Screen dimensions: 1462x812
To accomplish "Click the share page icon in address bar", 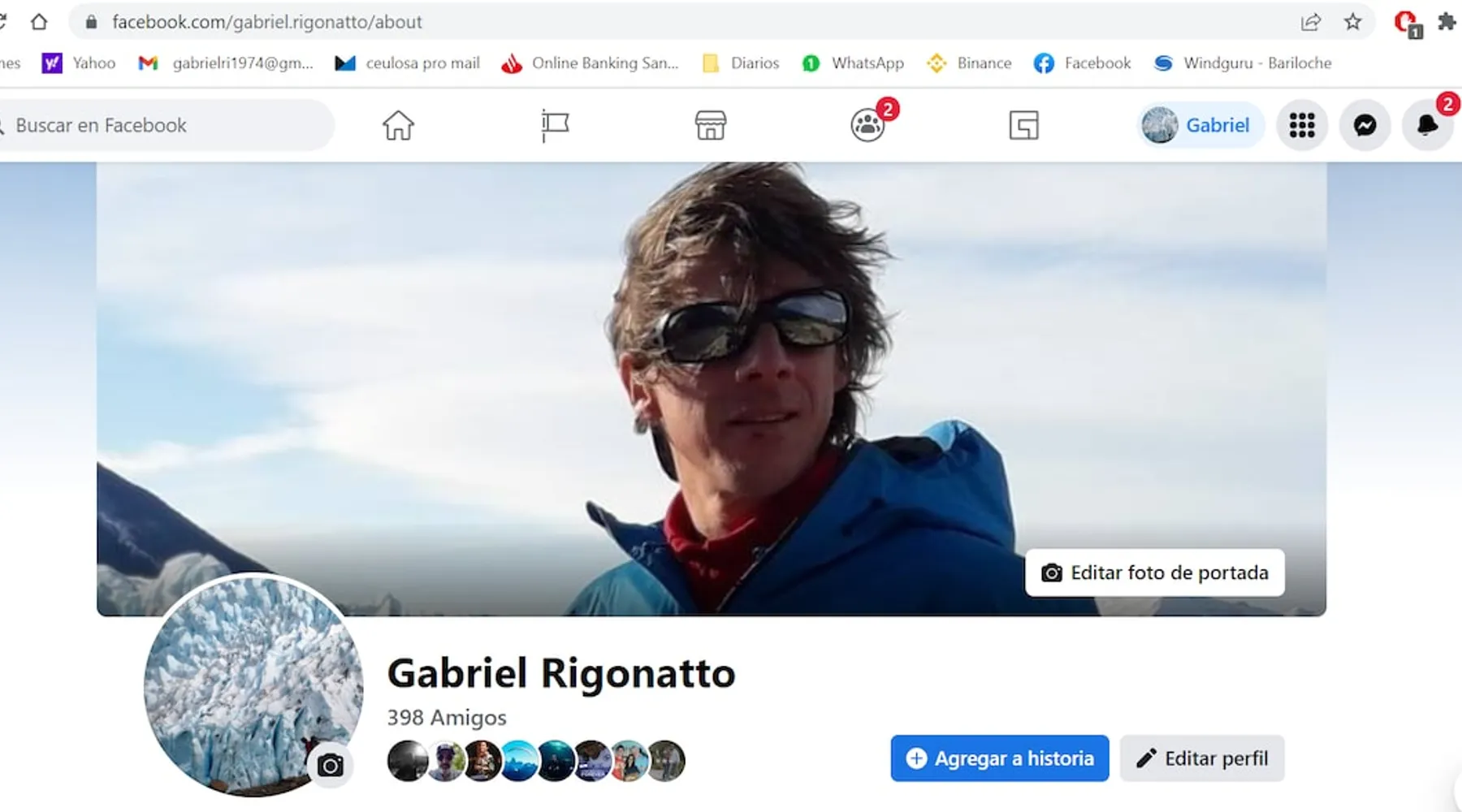I will (x=1310, y=22).
